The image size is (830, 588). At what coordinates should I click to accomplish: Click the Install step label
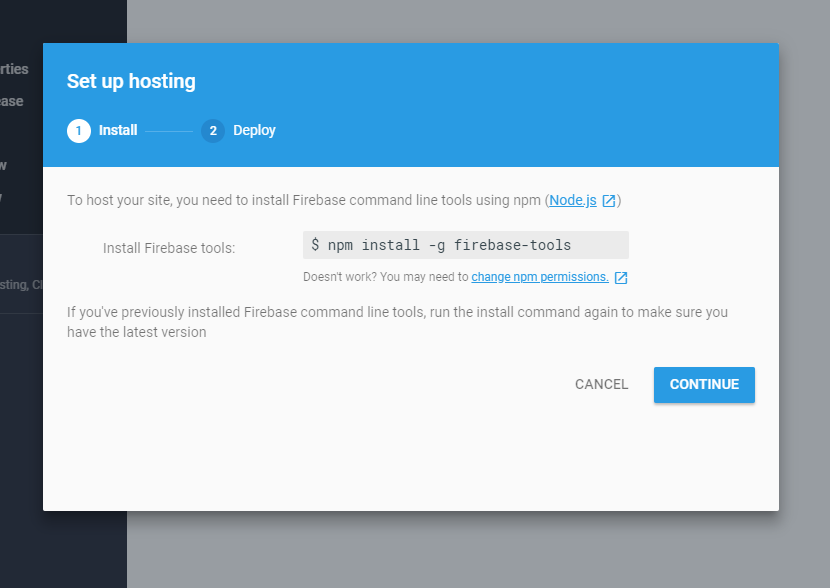click(118, 130)
